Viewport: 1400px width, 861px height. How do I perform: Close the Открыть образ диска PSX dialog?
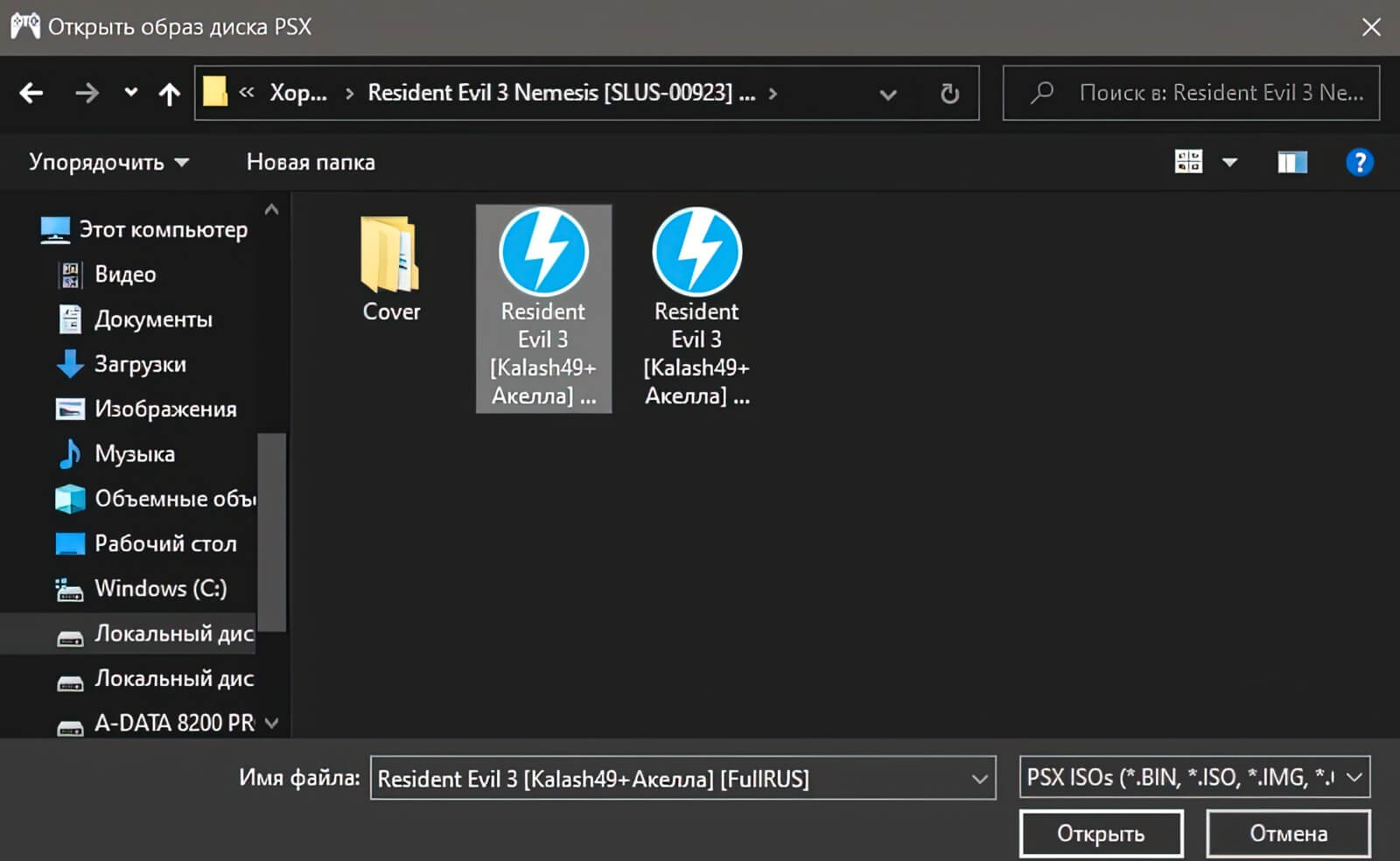pyautogui.click(x=1371, y=27)
